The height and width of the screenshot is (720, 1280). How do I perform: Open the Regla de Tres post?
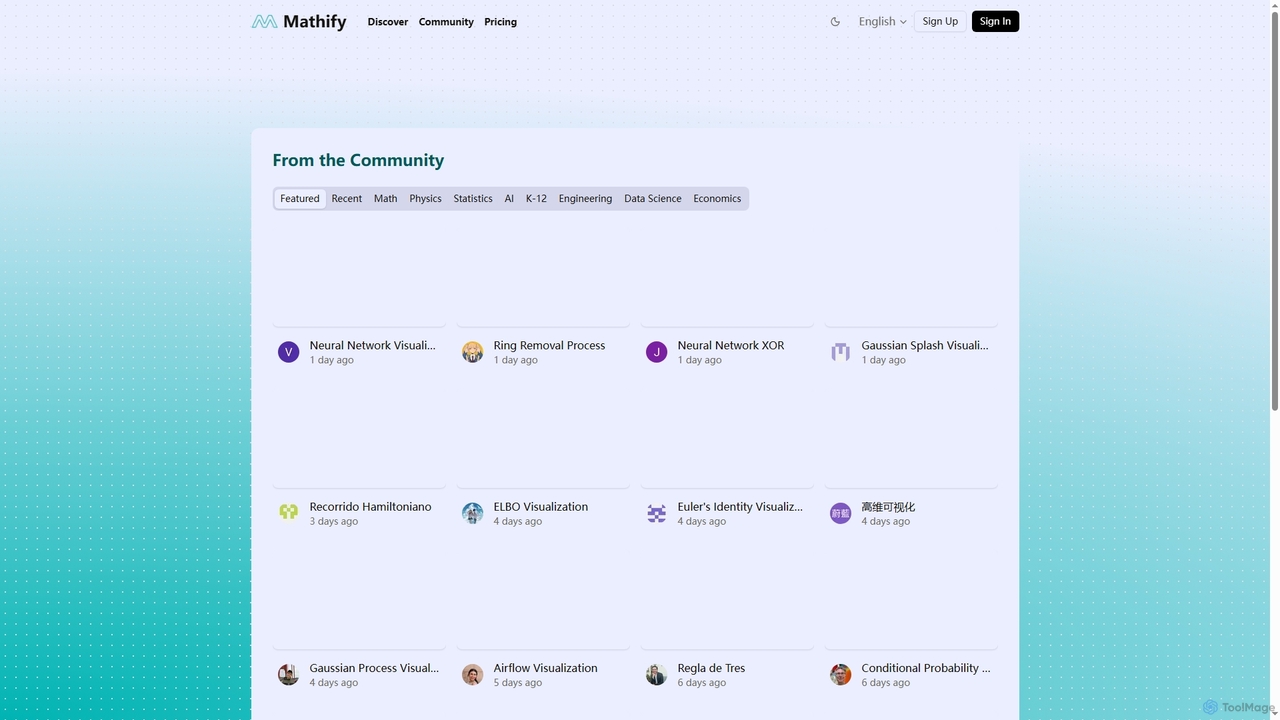pos(711,668)
